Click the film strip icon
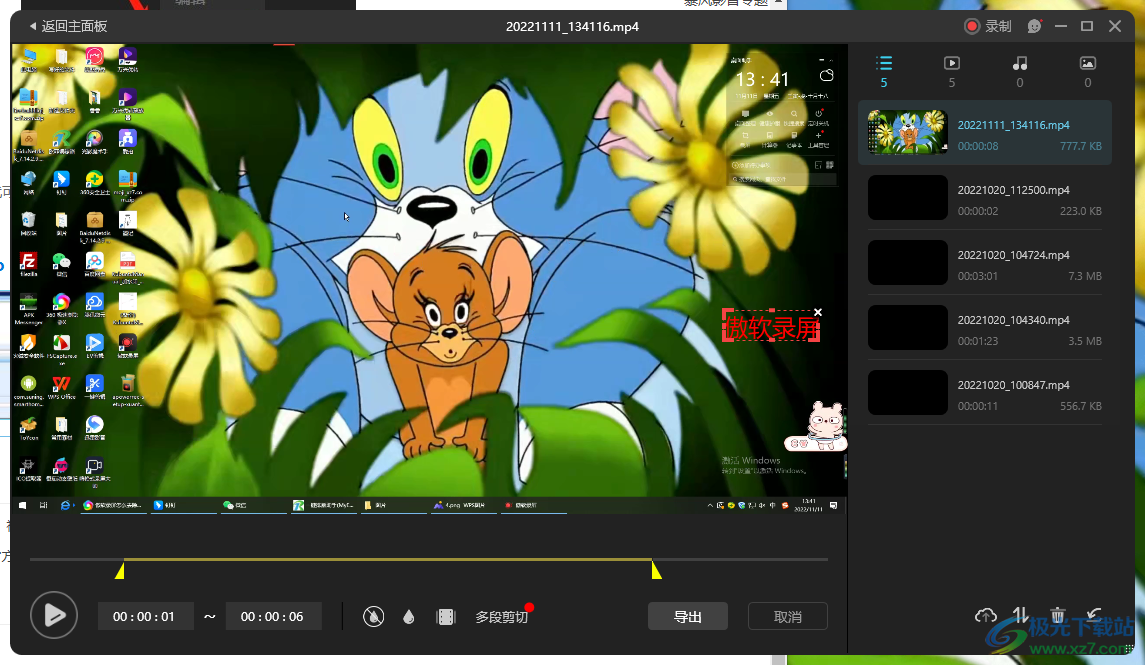 point(445,617)
